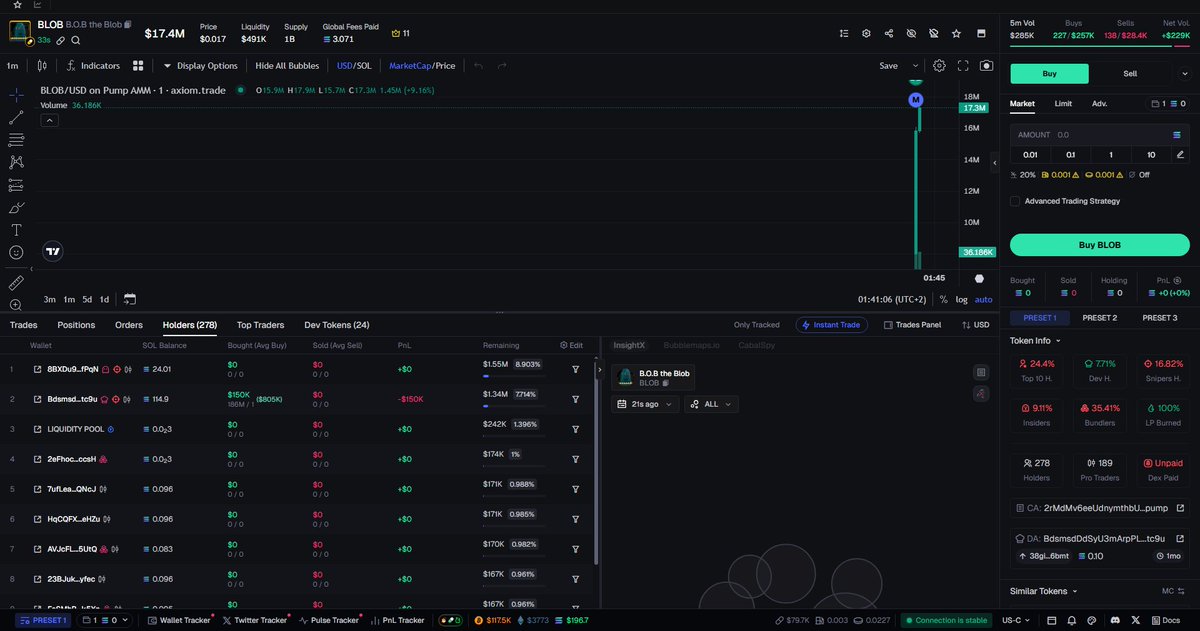The image size is (1200, 631).
Task: Enable Advanced Trading Strategy checkbox
Action: tap(1015, 201)
